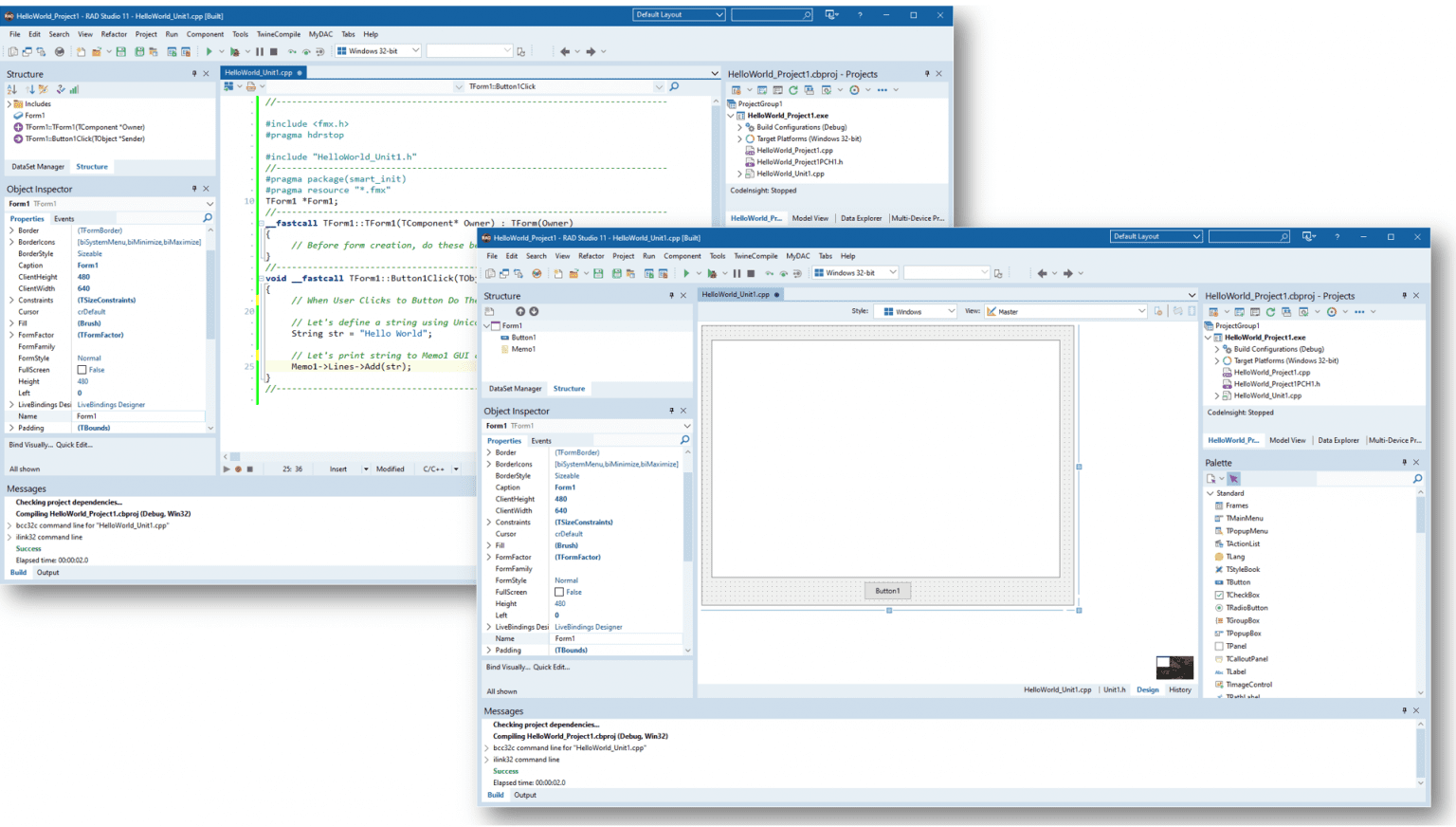Open DataSet Manager tab in front window

[515, 388]
